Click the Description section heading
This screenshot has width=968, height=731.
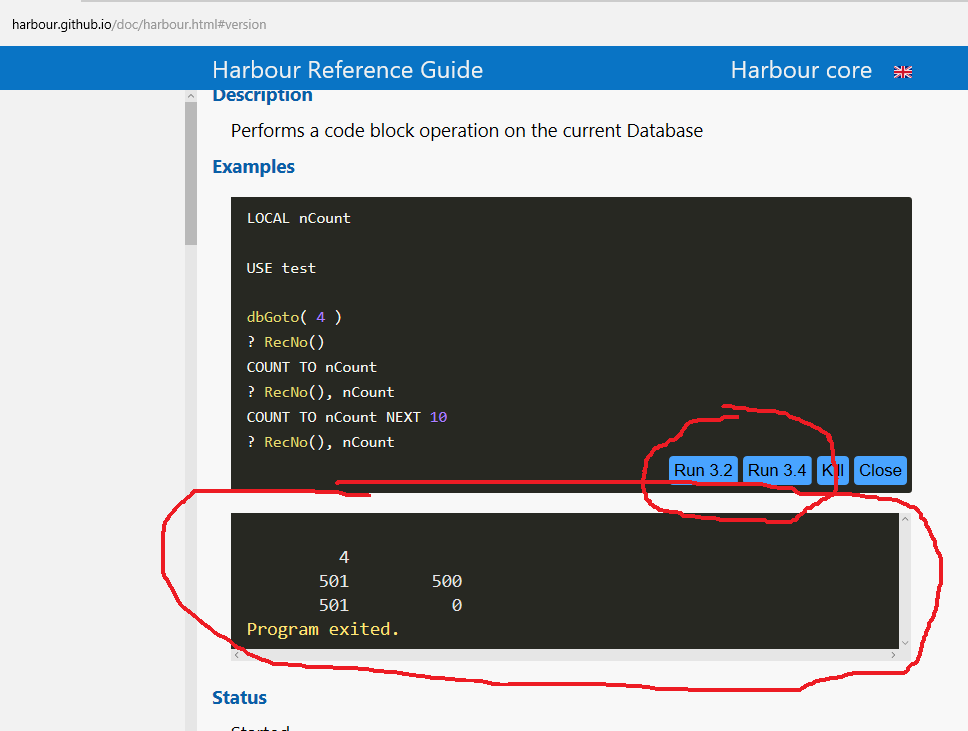click(262, 96)
